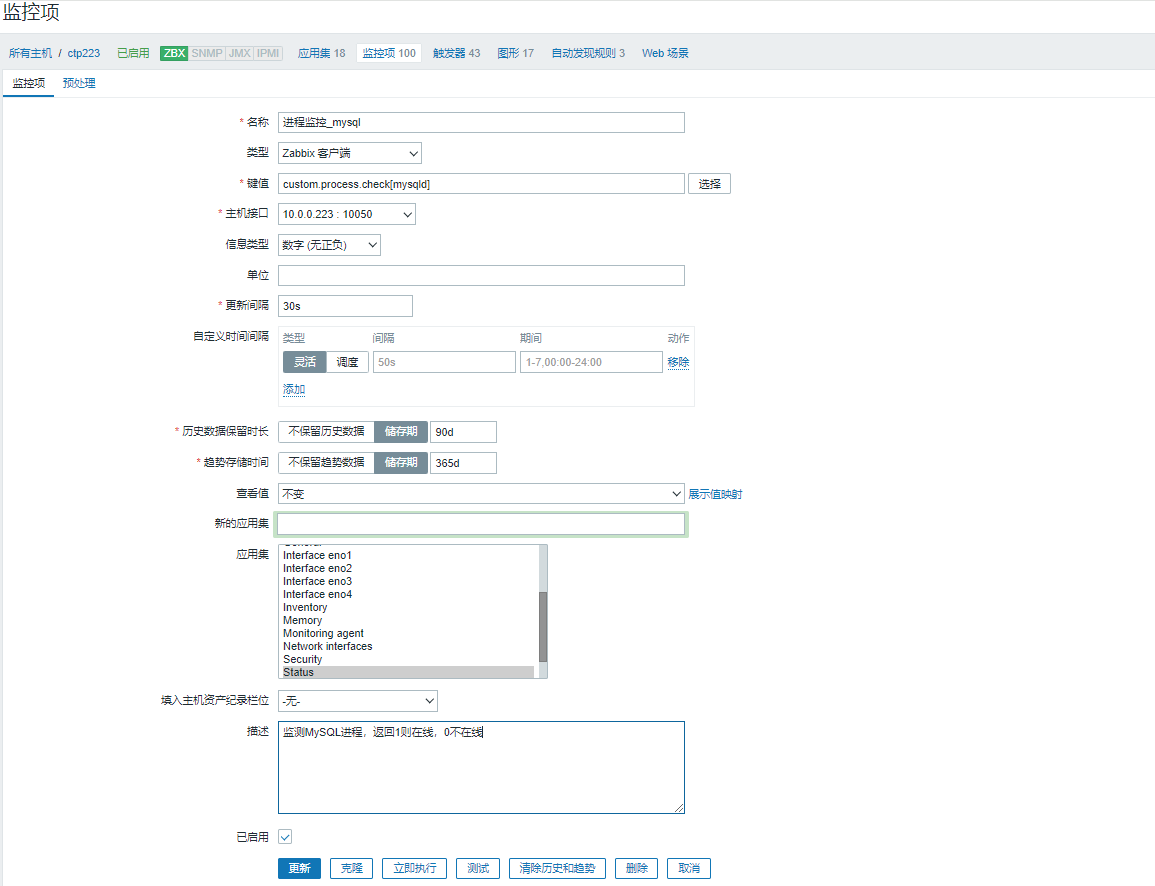1155x886 pixels.
Task: Open 图形 17 in host navigation
Action: pos(515,53)
